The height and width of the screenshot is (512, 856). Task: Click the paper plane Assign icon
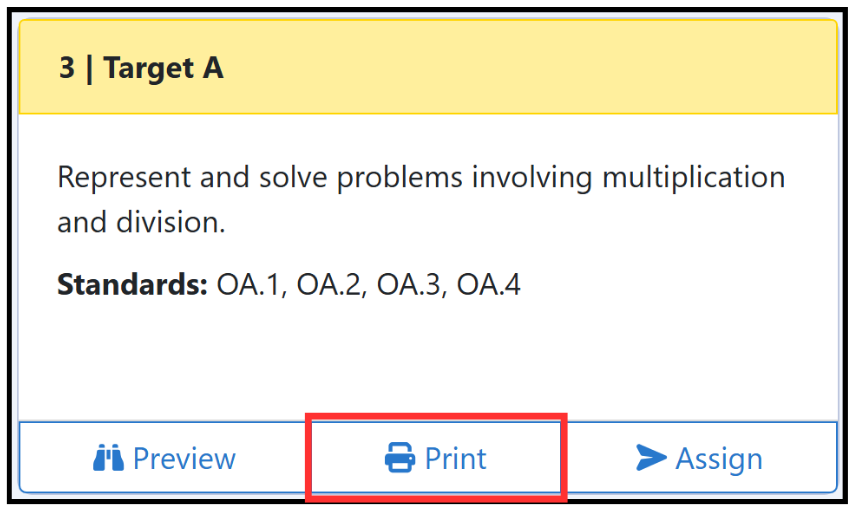click(x=651, y=457)
